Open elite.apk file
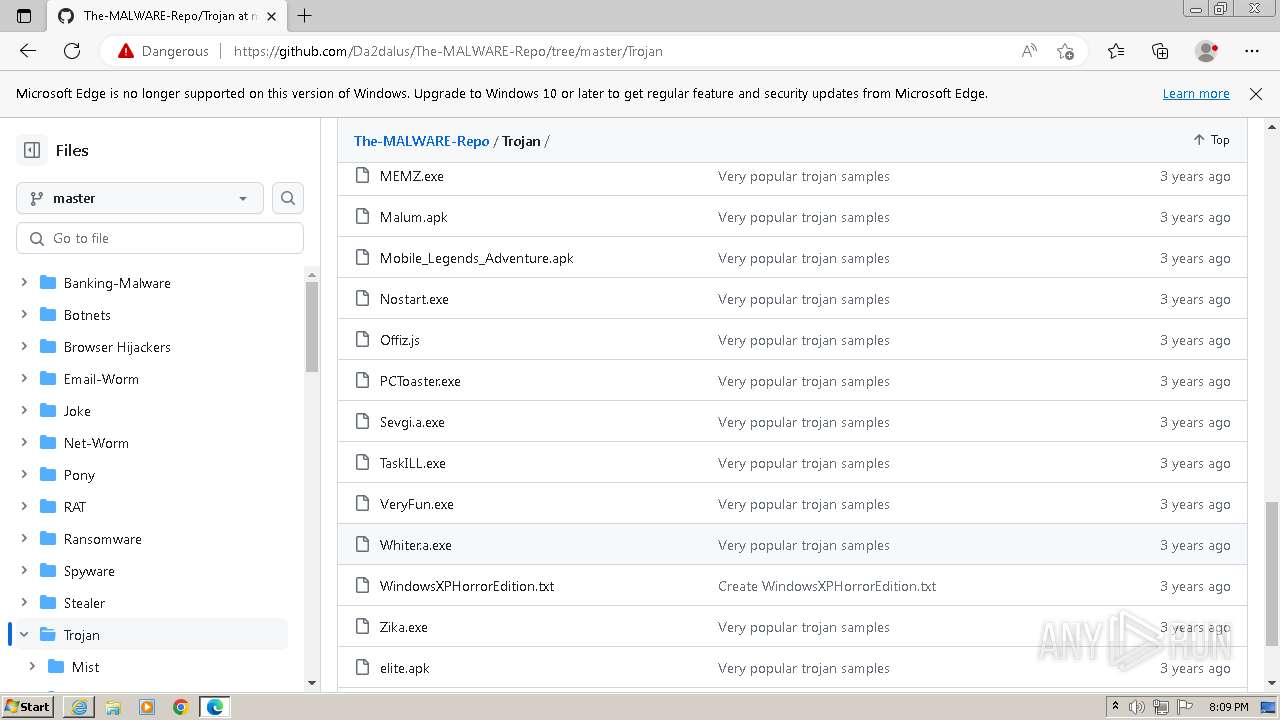The height and width of the screenshot is (720, 1280). pos(404,668)
